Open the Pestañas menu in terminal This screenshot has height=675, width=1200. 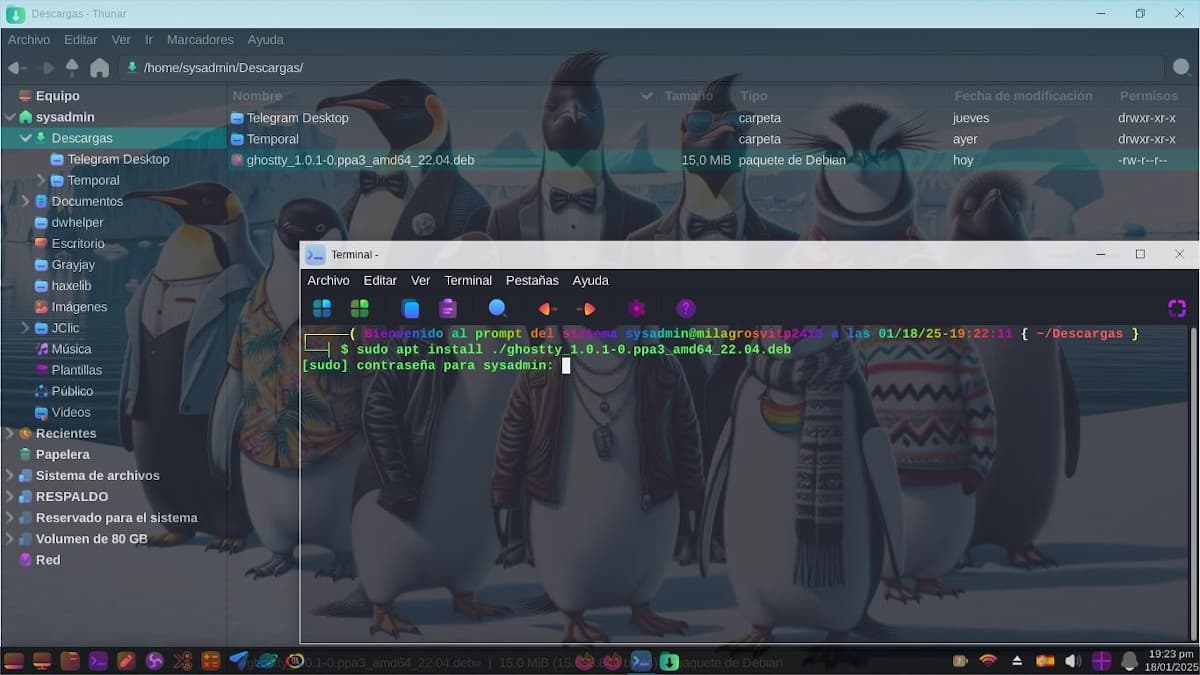(530, 281)
